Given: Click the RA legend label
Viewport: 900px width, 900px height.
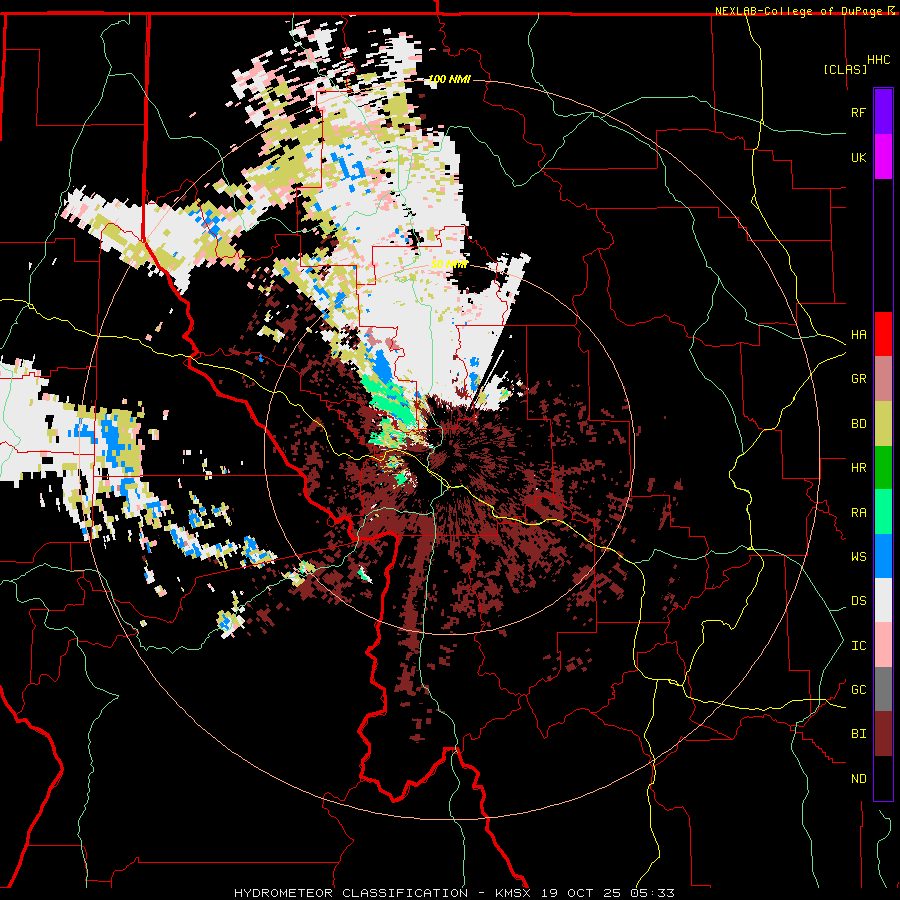Looking at the screenshot, I should pyautogui.click(x=858, y=513).
